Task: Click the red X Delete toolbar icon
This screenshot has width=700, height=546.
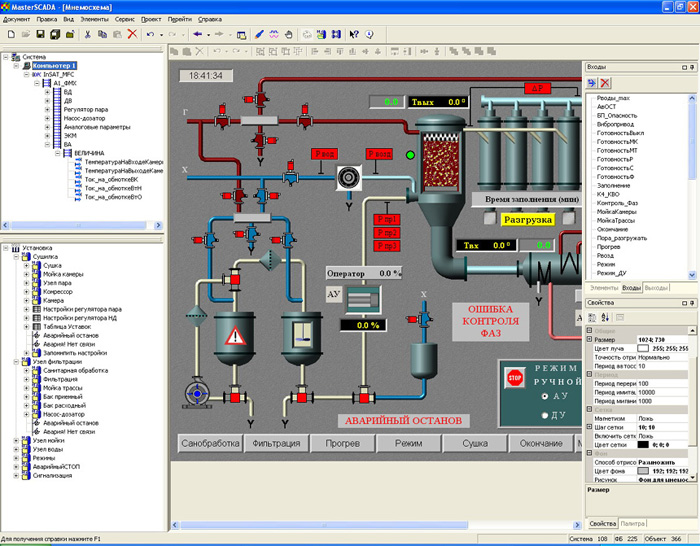Action: click(132, 34)
